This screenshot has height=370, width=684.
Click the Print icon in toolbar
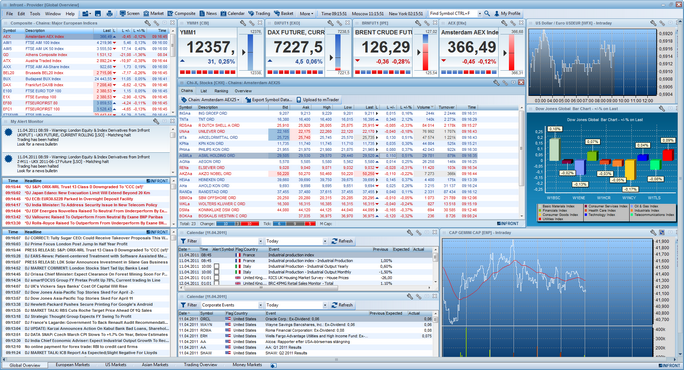click(x=109, y=14)
